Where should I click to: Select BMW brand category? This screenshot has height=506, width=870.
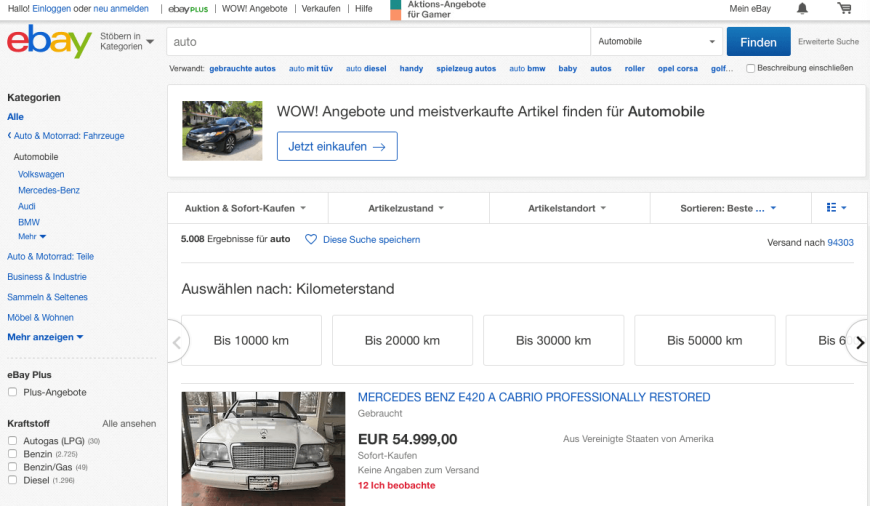point(29,222)
